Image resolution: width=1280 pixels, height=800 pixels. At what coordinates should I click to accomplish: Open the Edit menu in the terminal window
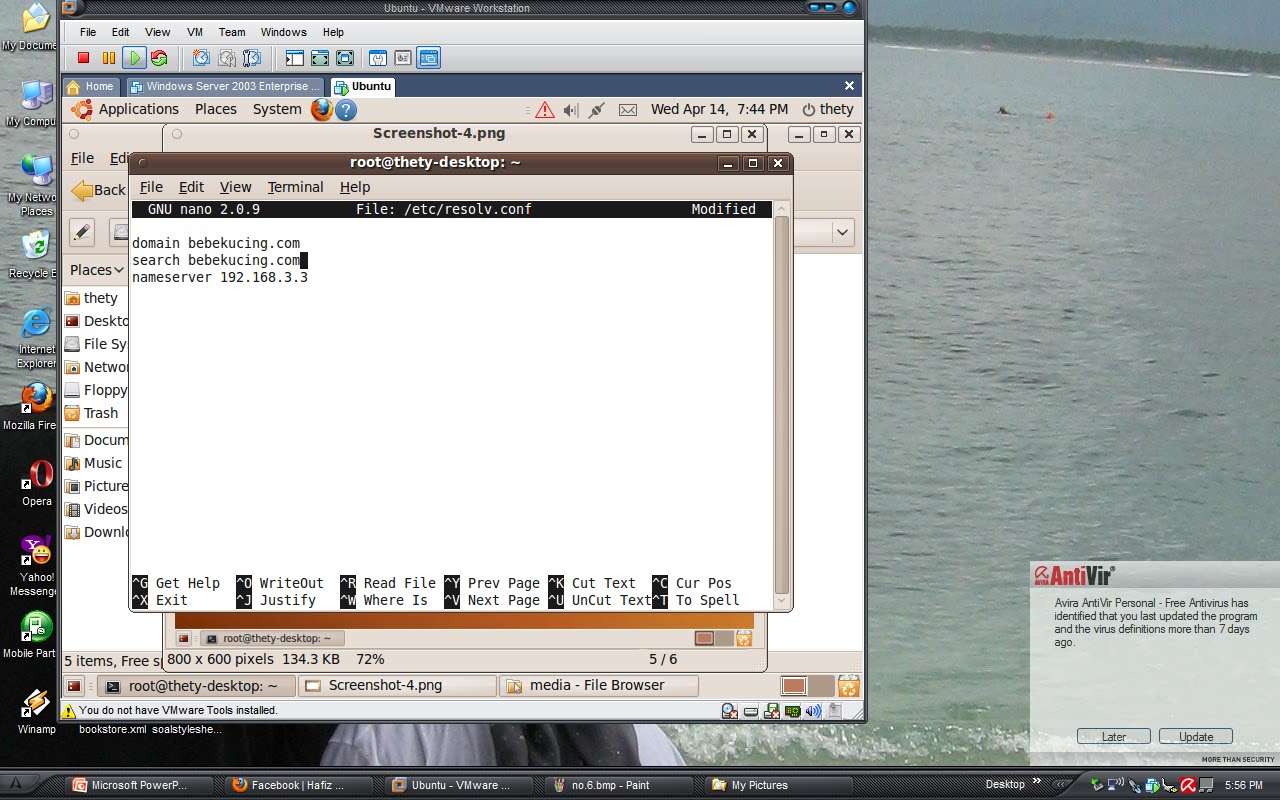coord(191,187)
